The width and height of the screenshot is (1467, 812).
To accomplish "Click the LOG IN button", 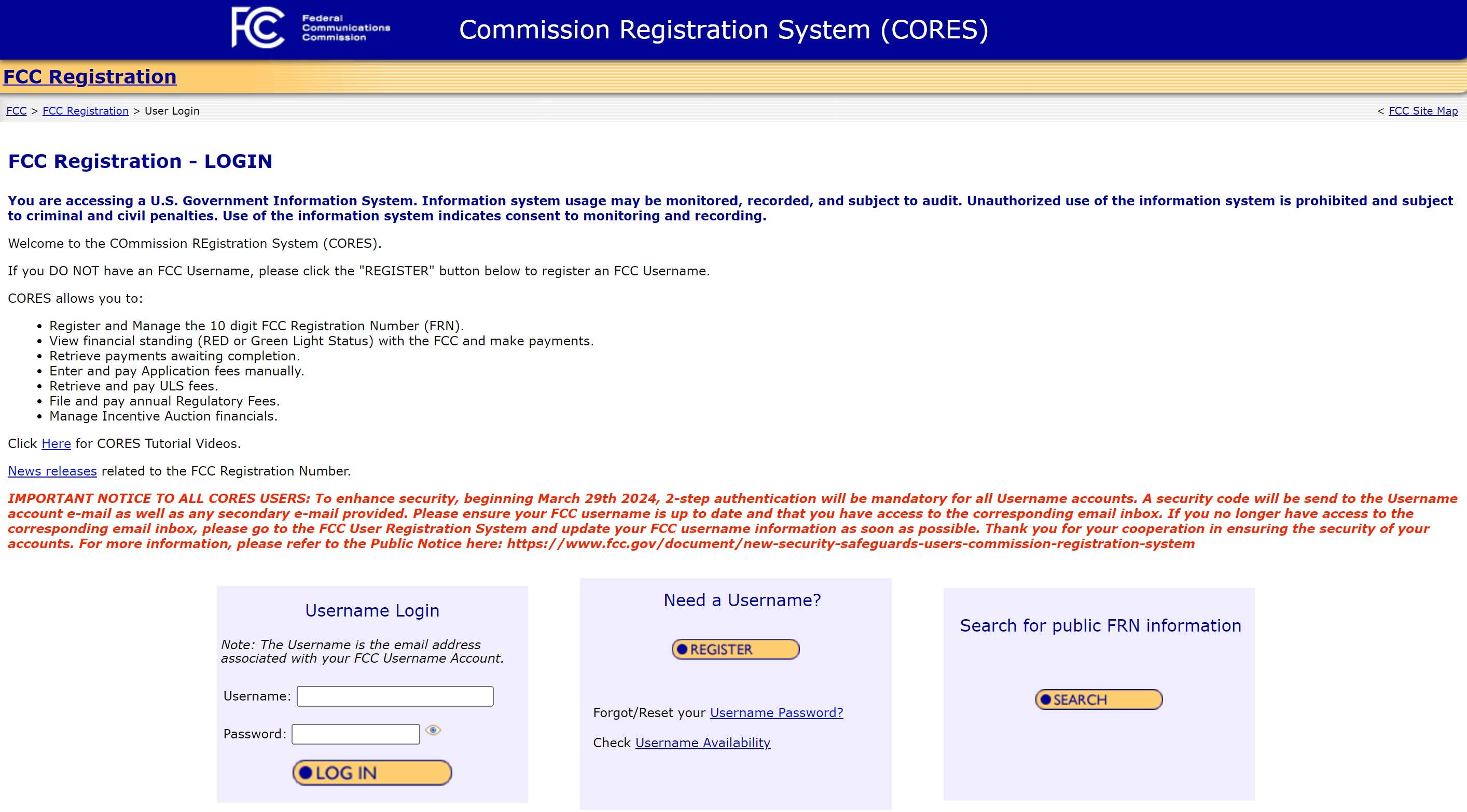I will point(372,773).
